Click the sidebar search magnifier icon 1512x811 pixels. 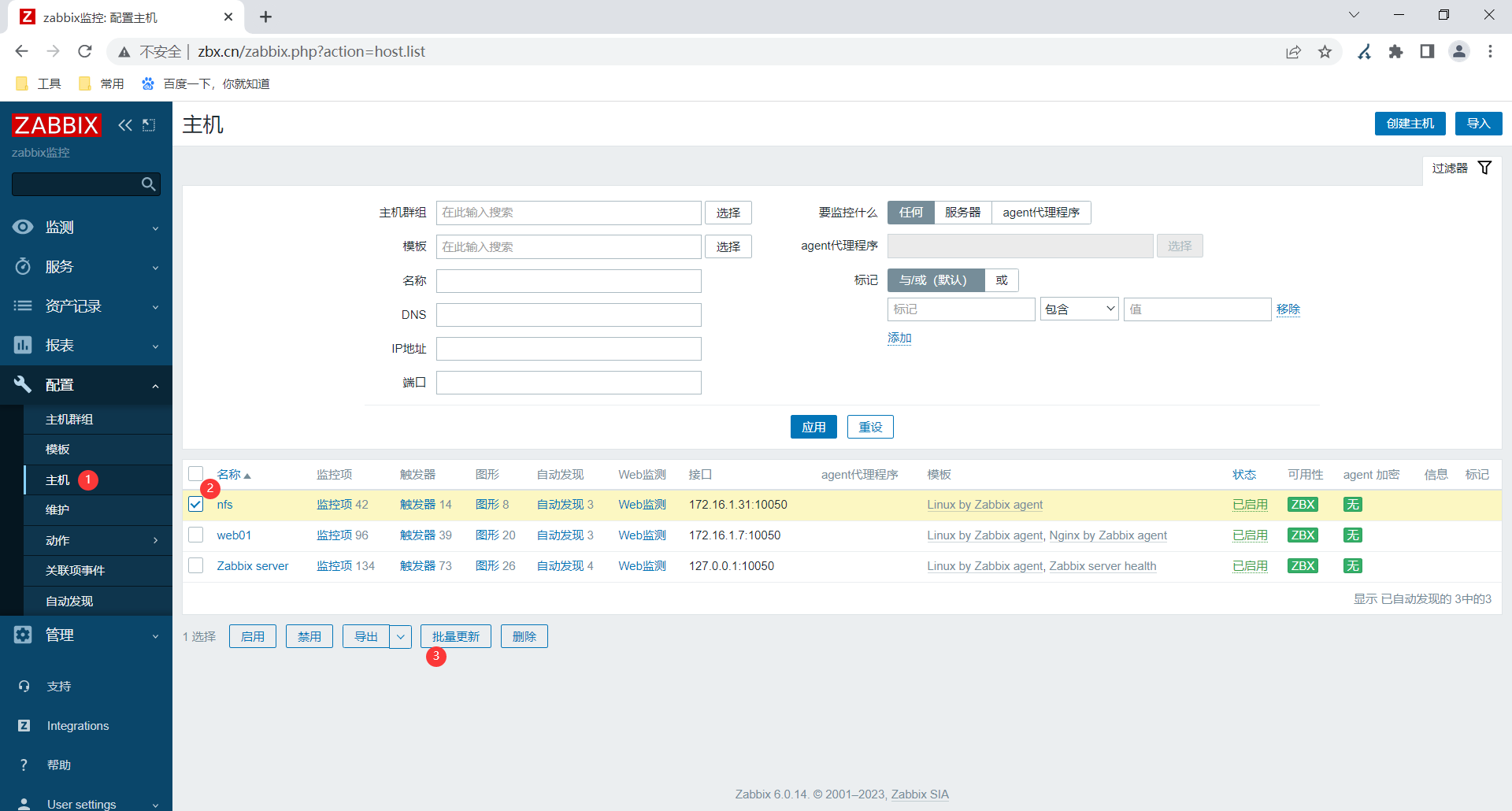point(148,184)
